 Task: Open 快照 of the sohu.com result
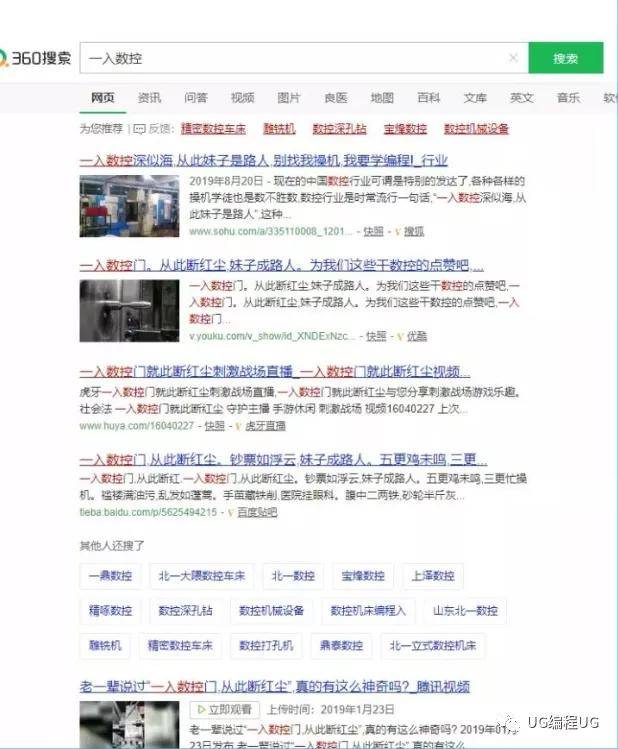(x=373, y=232)
